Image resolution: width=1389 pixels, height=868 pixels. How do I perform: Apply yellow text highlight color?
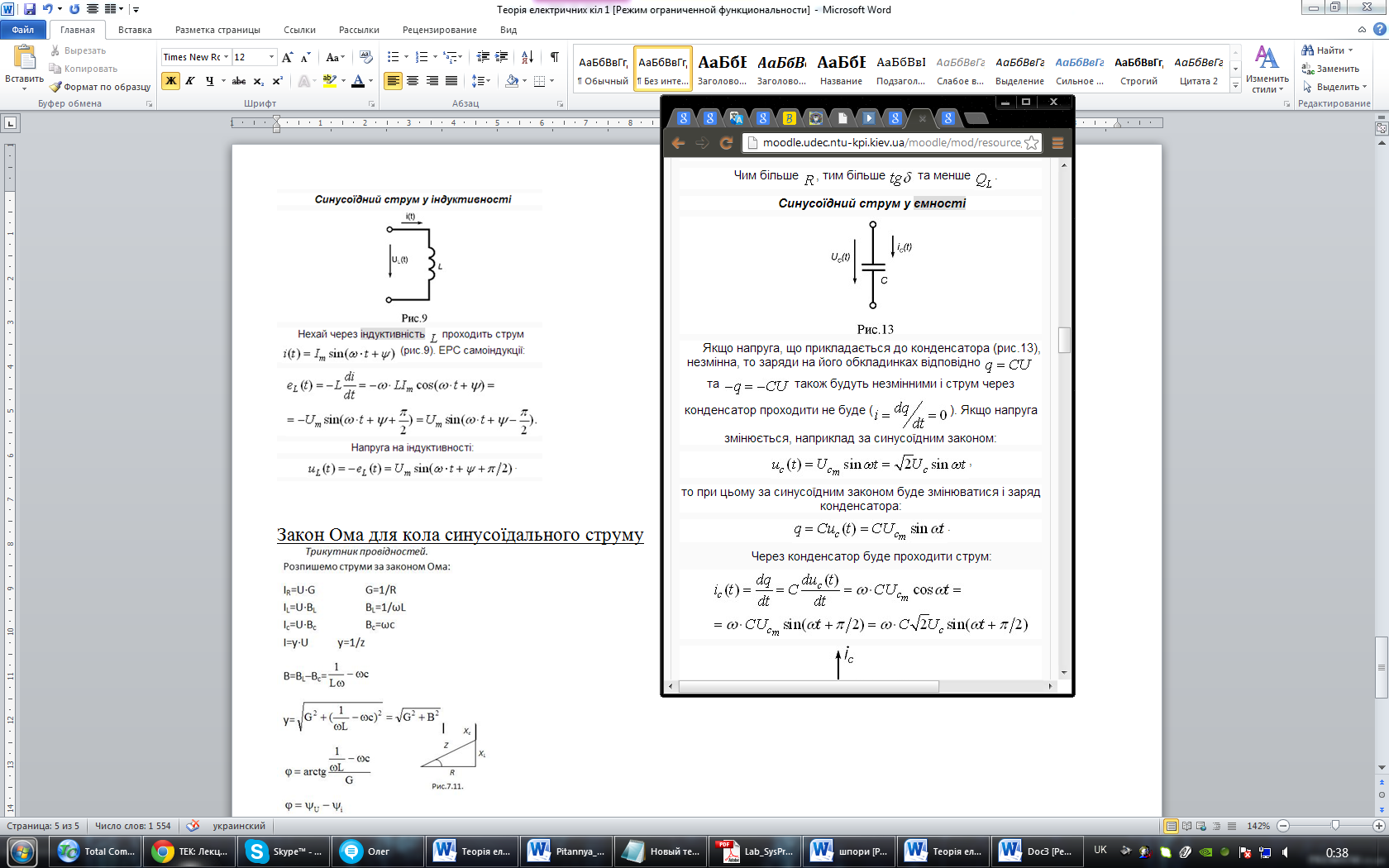coord(329,81)
